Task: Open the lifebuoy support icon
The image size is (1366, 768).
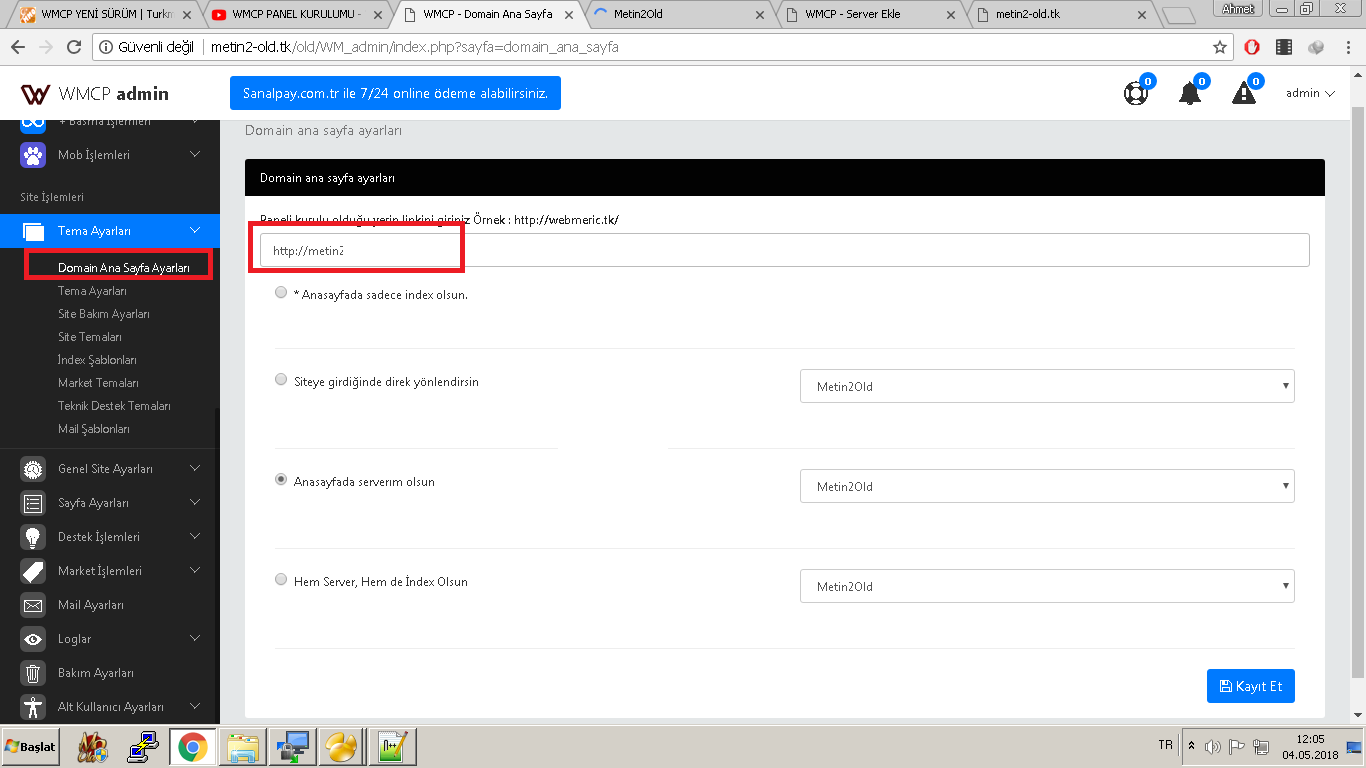Action: tap(1136, 94)
